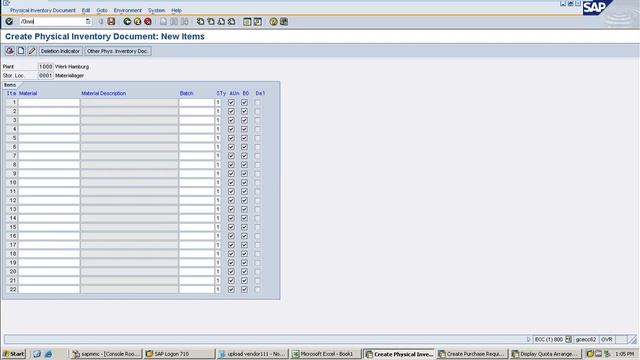Toggle Del checkbox in item row 1

(257, 102)
